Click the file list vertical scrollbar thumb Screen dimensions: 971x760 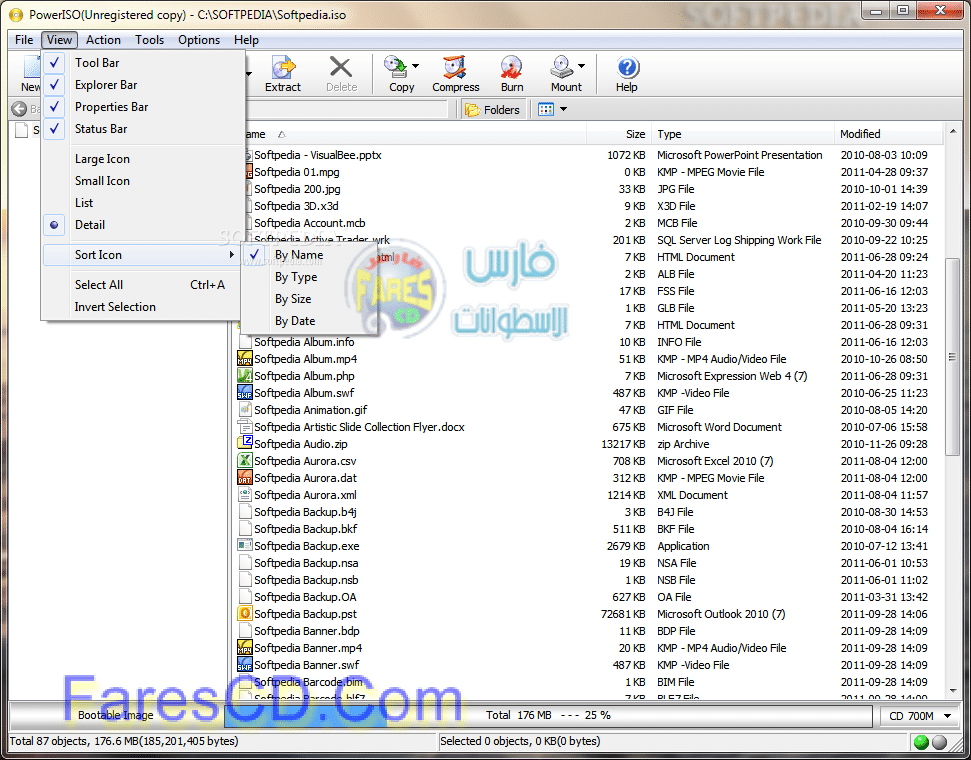click(953, 357)
